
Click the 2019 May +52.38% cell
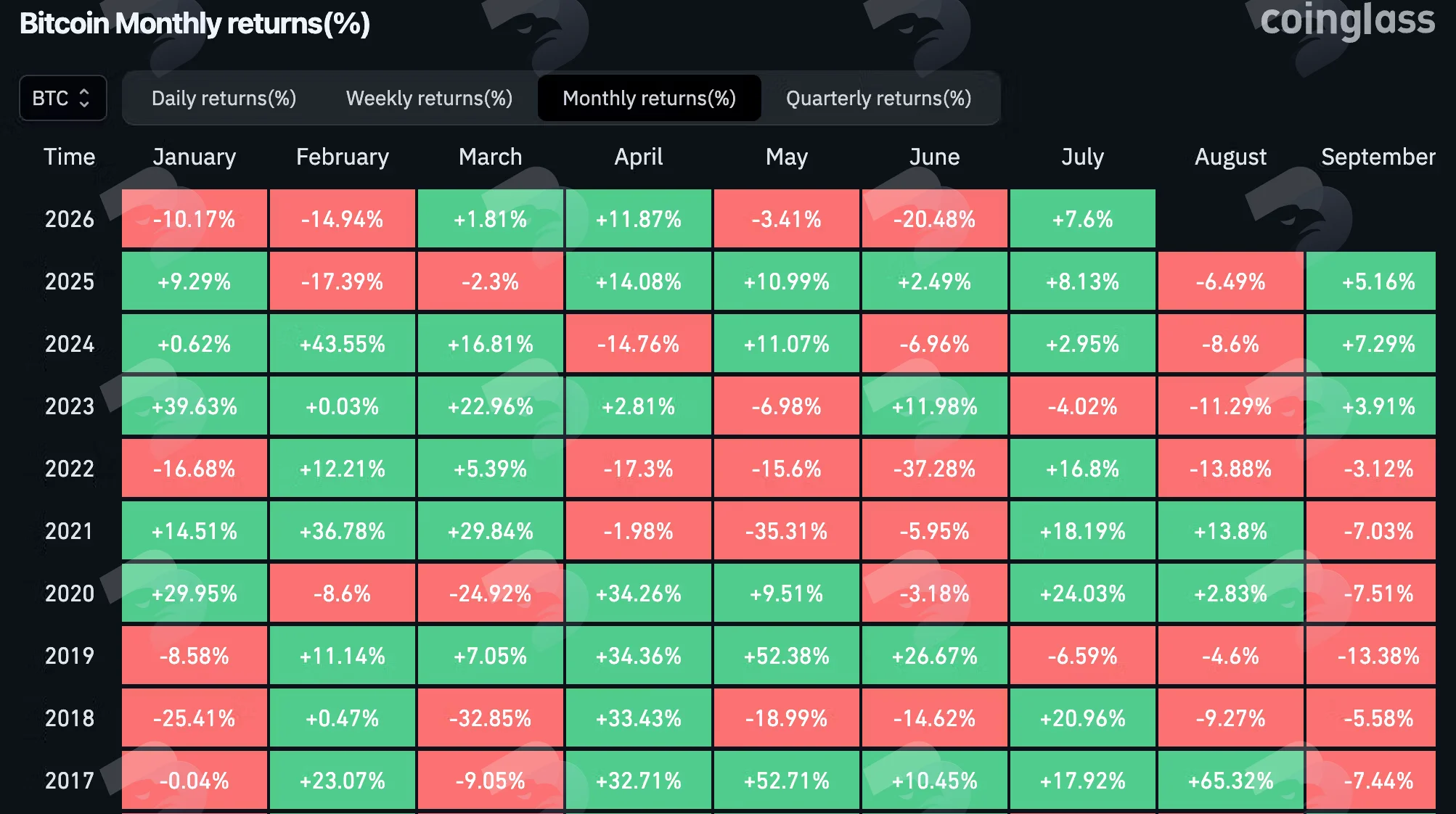(786, 656)
